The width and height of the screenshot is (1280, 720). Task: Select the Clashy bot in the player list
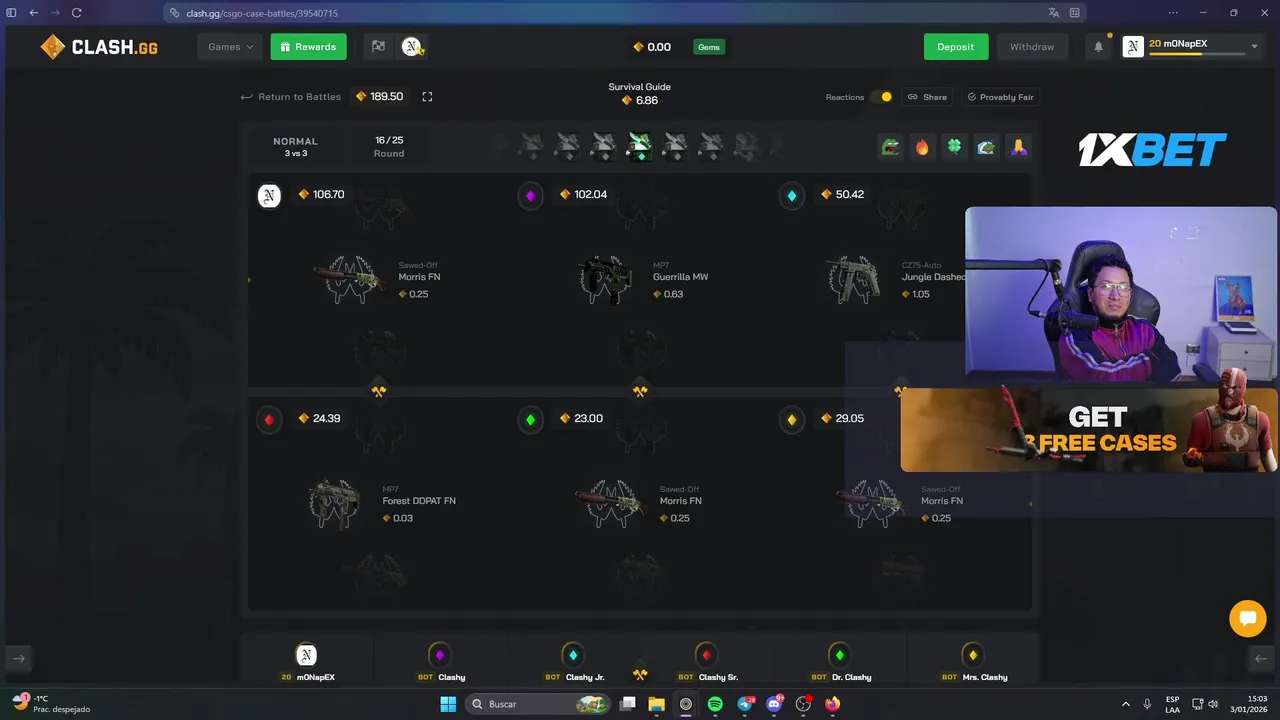[x=440, y=661]
